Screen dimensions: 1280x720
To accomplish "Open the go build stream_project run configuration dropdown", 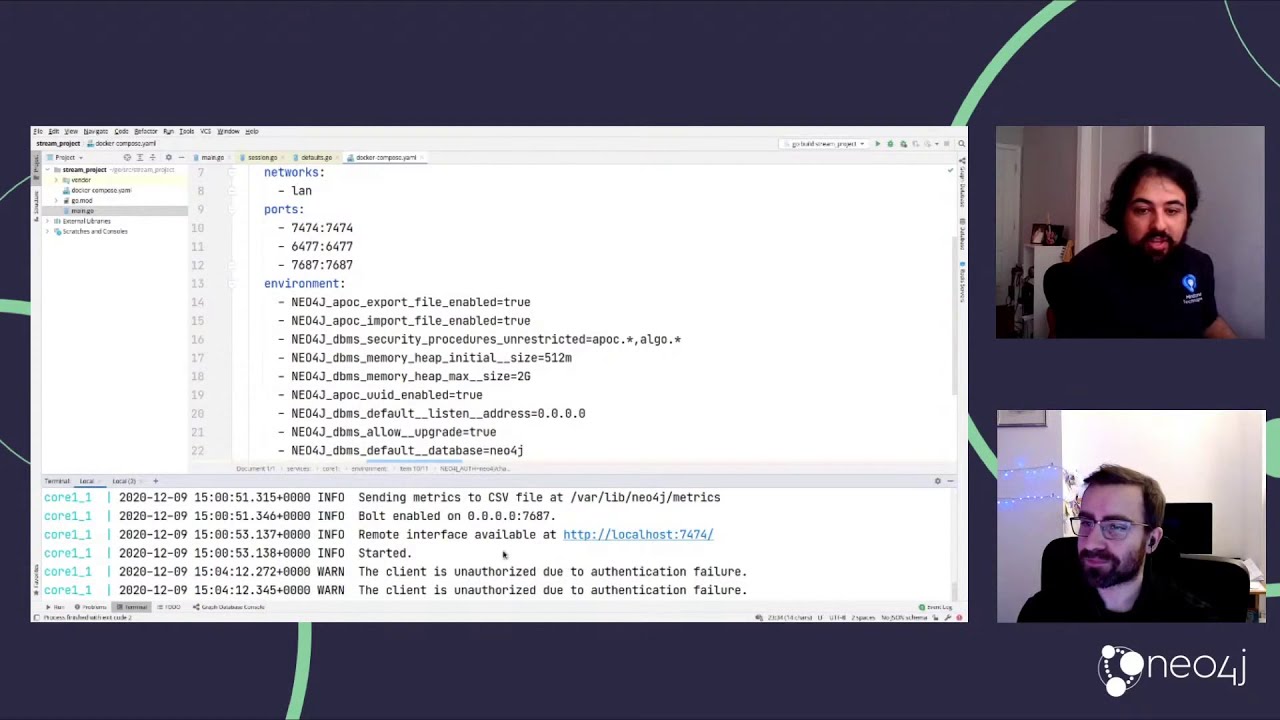I will click(x=826, y=144).
